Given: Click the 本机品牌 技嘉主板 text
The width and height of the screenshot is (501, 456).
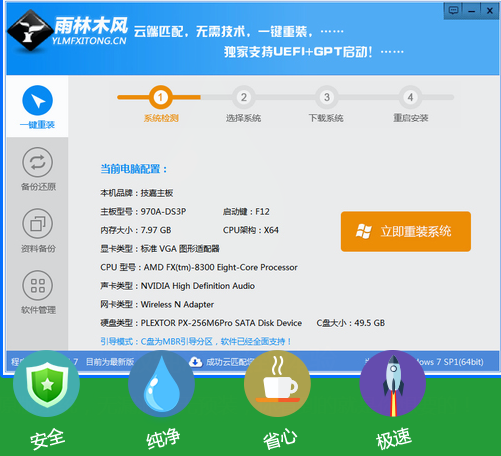Looking at the screenshot, I should point(137,193).
